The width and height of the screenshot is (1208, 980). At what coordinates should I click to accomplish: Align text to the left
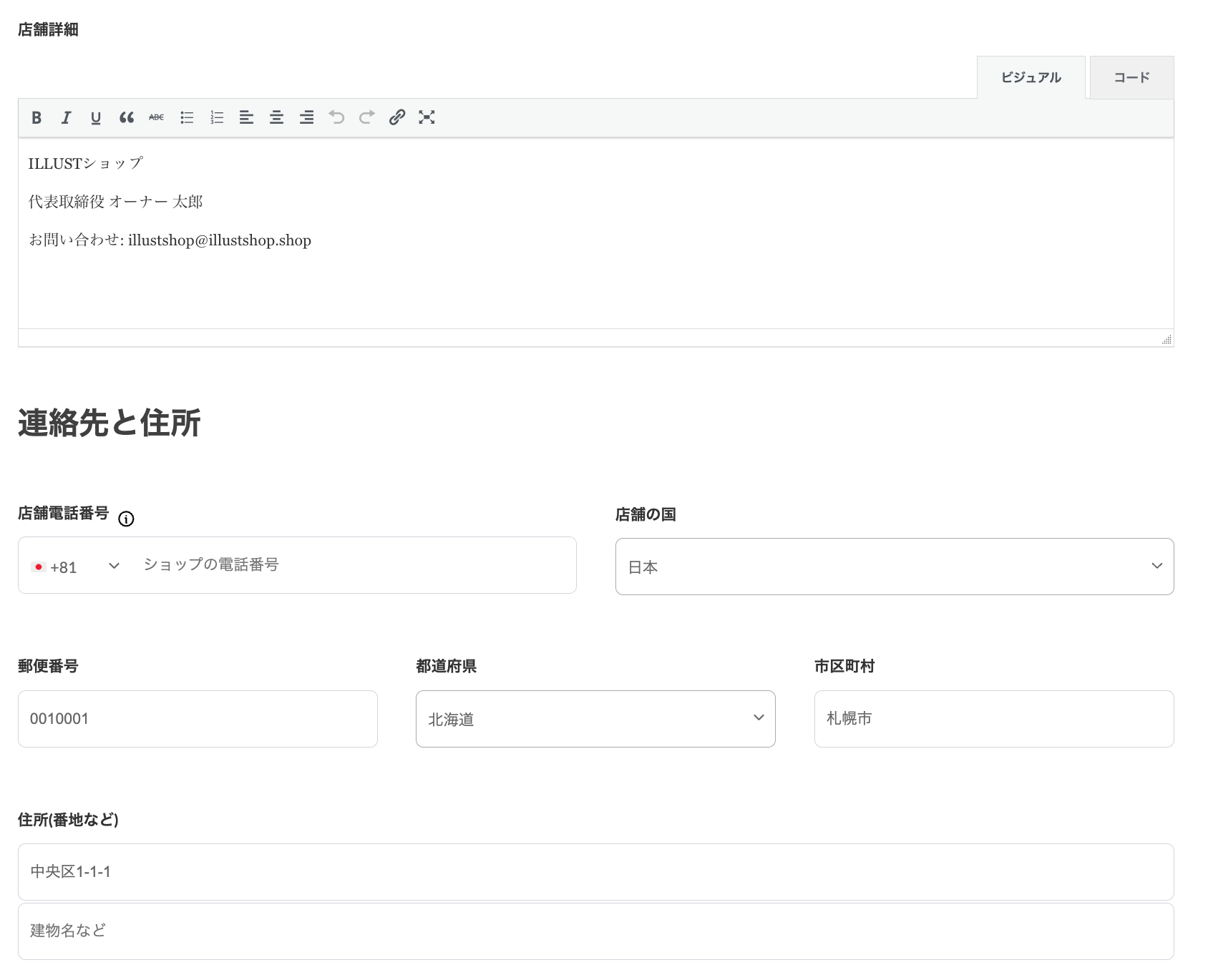(246, 118)
